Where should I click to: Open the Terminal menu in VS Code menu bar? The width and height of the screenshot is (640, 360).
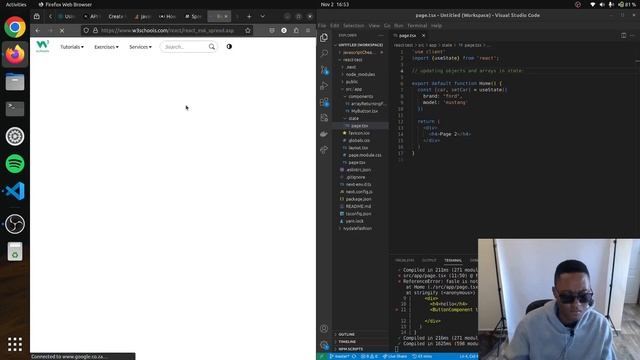(417, 25)
